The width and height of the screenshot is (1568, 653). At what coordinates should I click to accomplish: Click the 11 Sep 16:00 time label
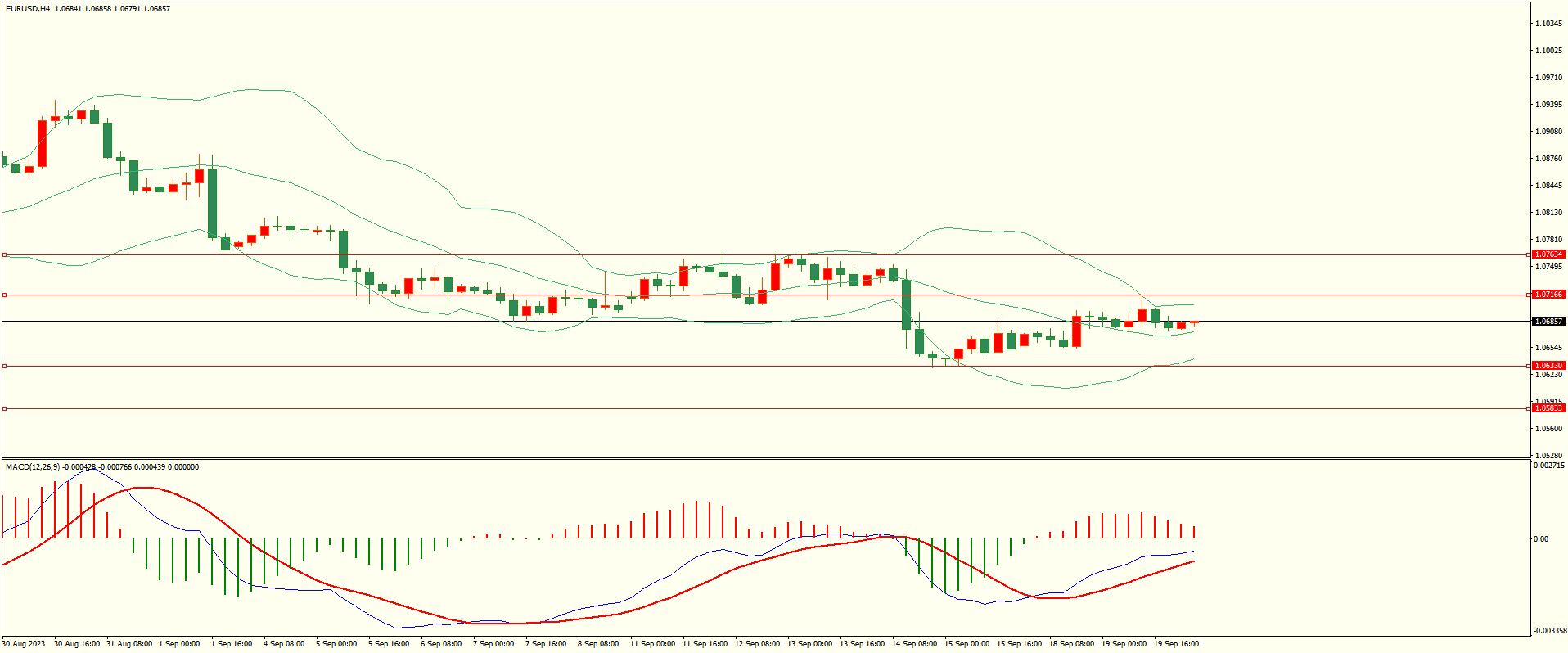pos(705,644)
